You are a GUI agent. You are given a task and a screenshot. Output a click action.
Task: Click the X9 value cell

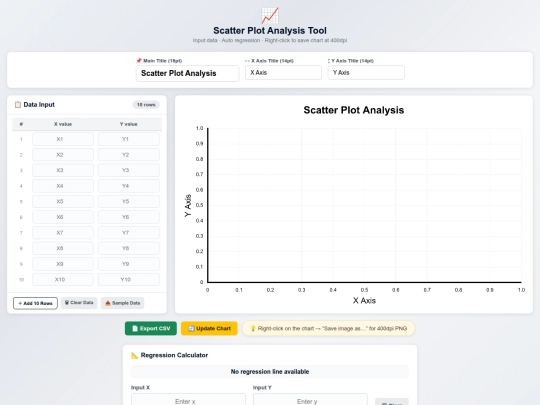click(x=63, y=264)
